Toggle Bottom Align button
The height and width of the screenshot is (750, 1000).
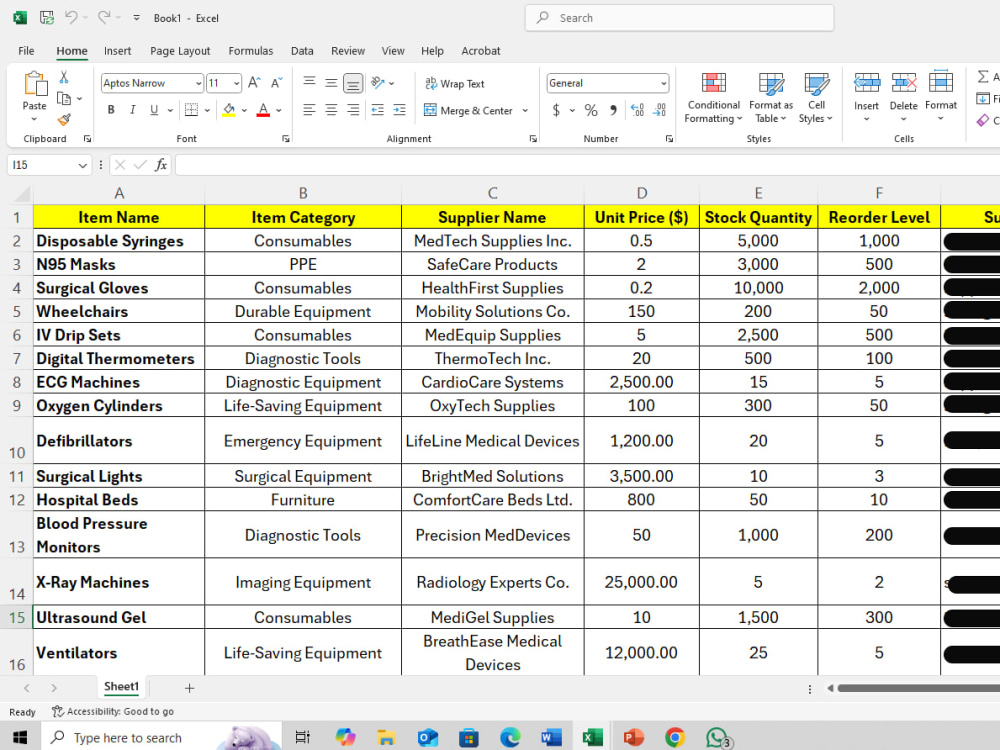tap(353, 83)
